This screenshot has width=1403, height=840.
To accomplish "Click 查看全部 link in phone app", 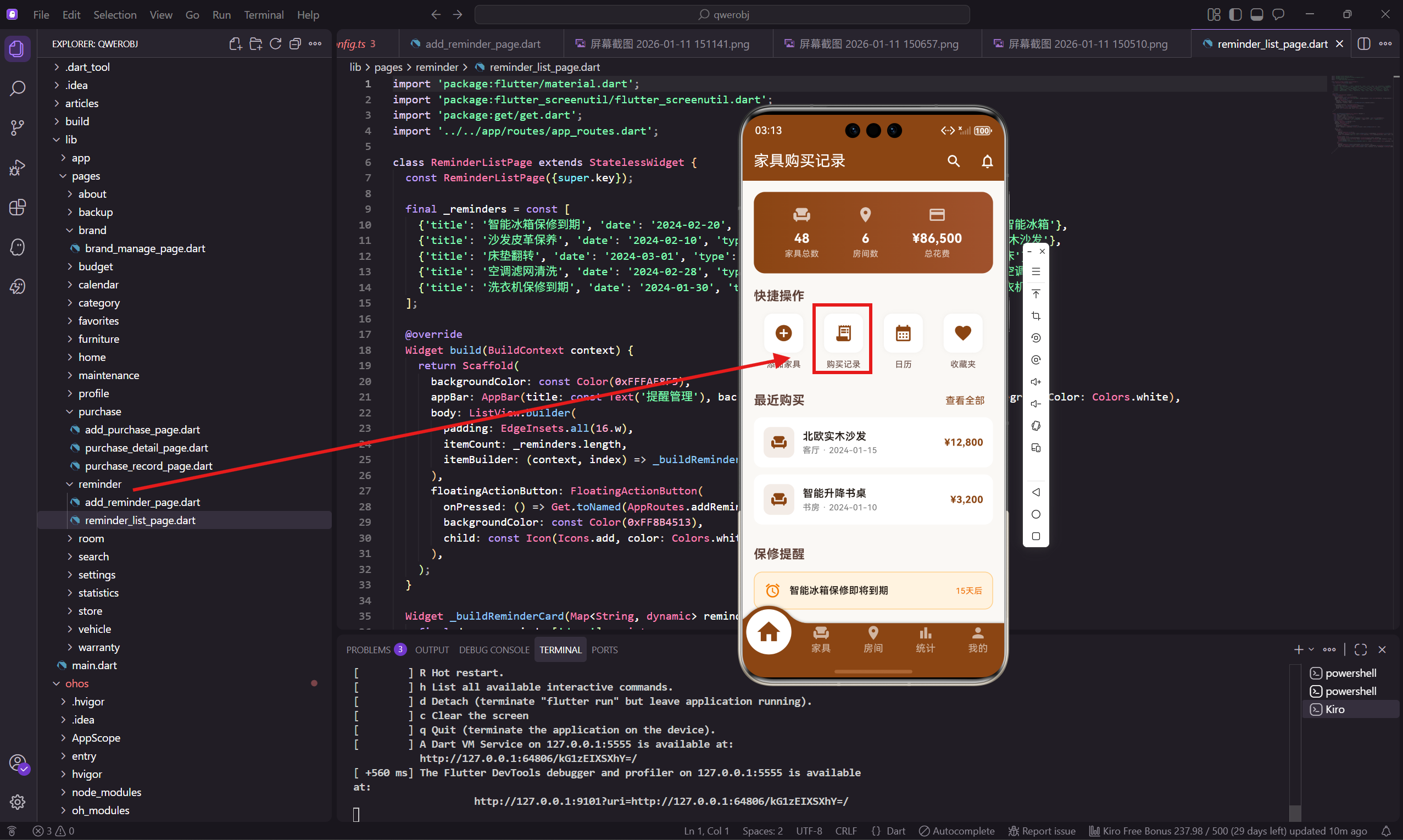I will (965, 400).
